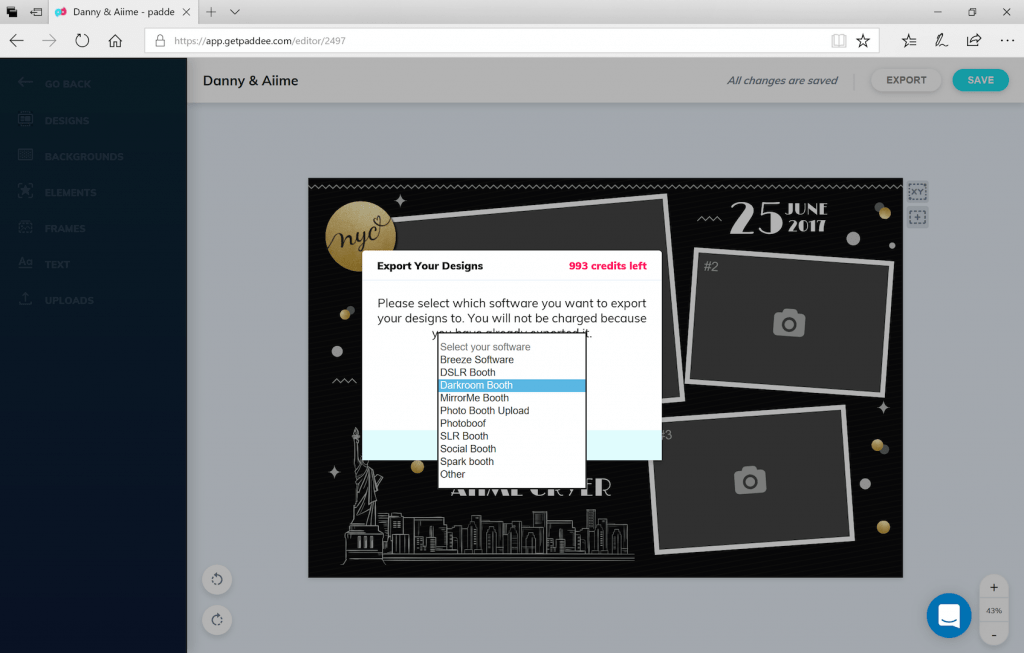Image resolution: width=1024 pixels, height=653 pixels.
Task: Click the browser back arrow
Action: pos(16,40)
